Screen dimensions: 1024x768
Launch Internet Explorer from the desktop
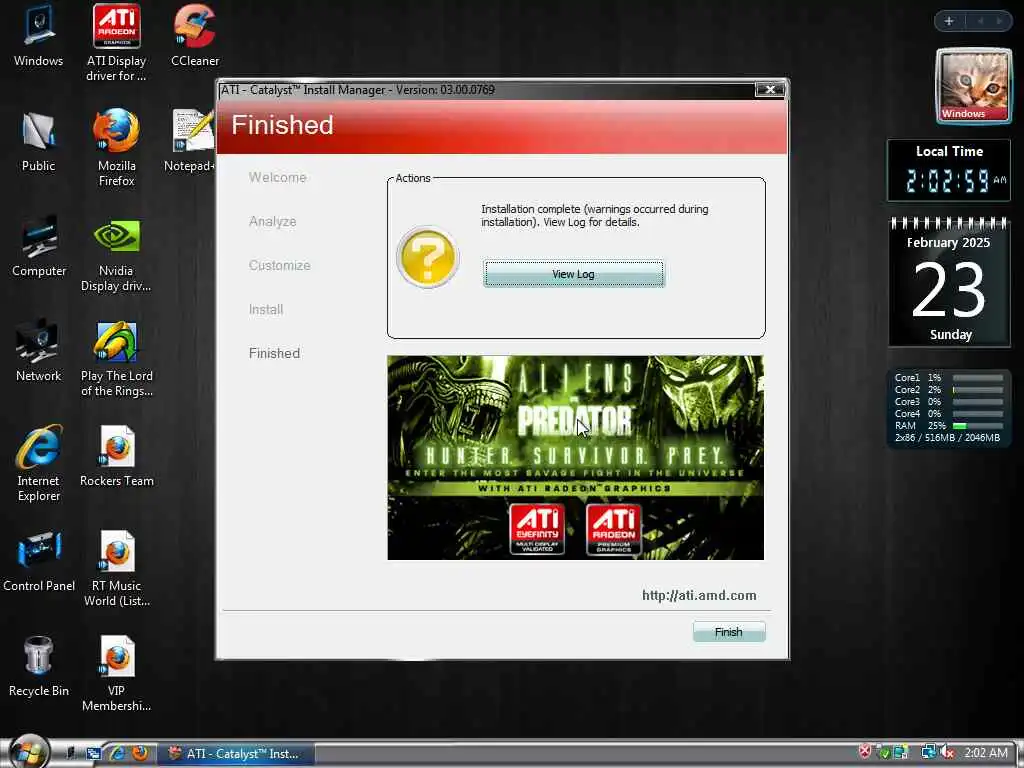[39, 464]
